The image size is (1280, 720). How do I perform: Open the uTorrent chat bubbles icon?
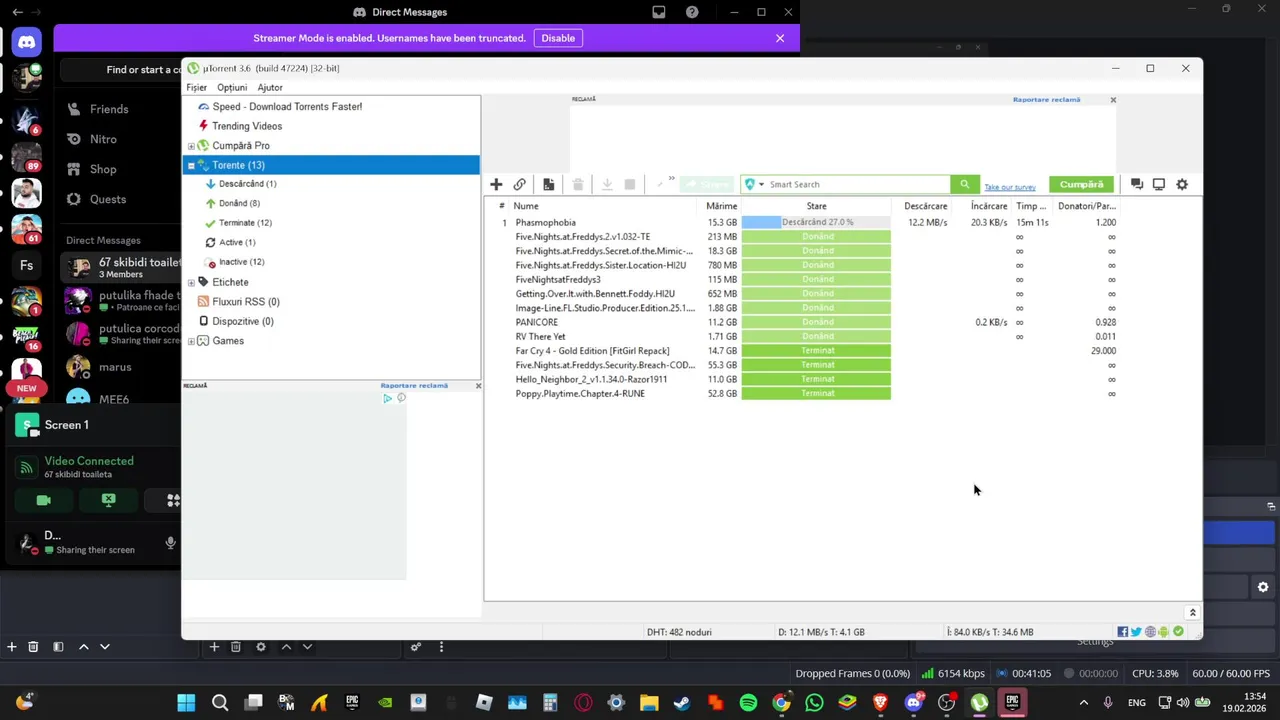(1136, 184)
